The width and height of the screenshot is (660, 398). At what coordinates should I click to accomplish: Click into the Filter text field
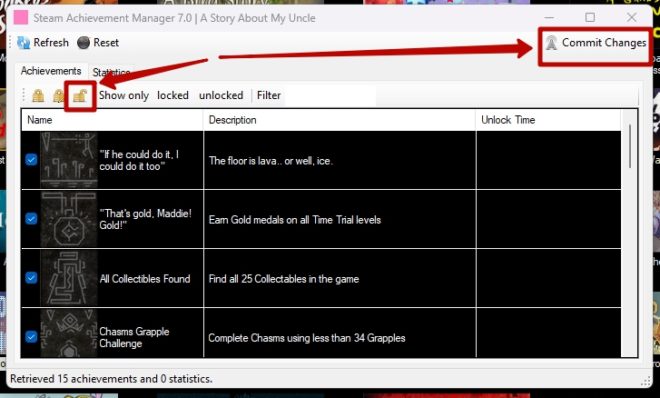point(329,96)
